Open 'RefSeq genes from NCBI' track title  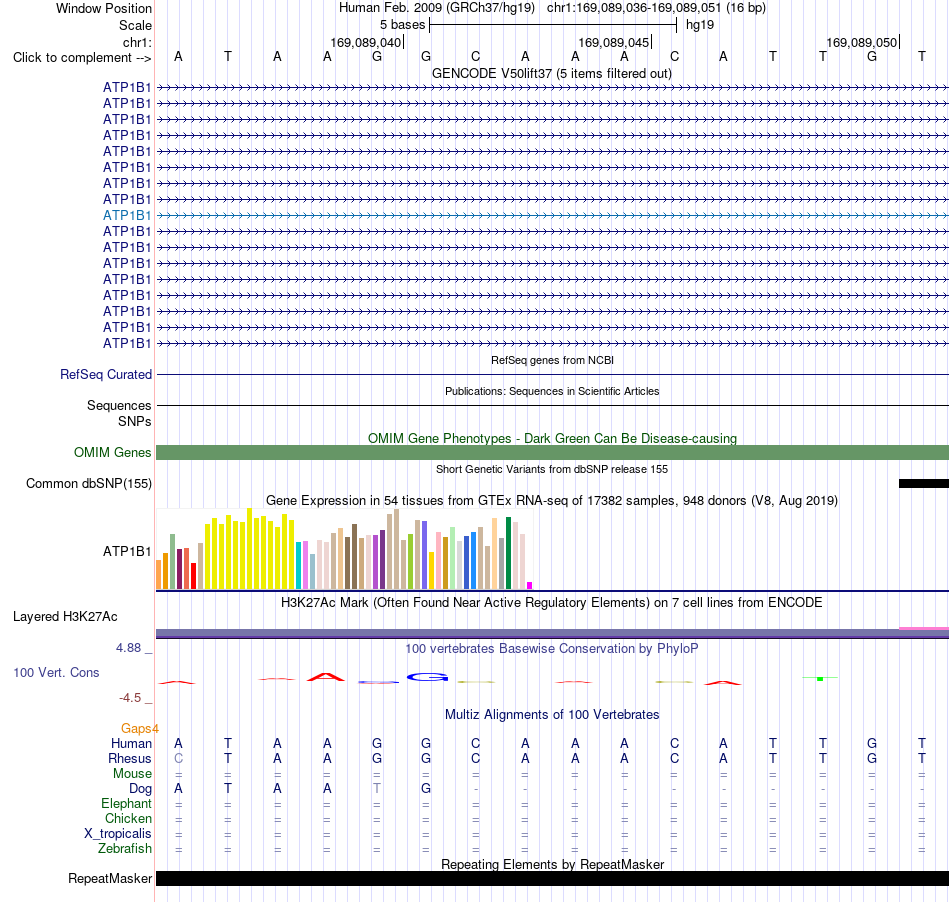tap(552, 360)
